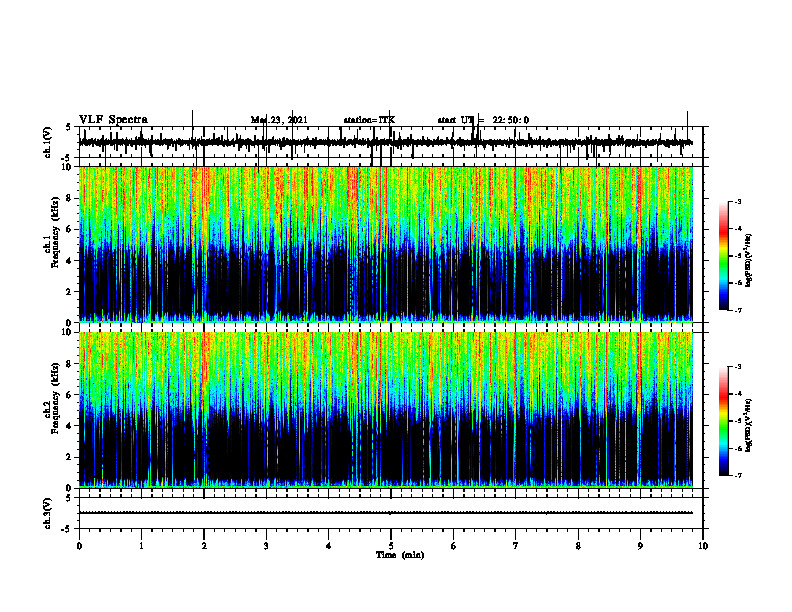Image resolution: width=792 pixels, height=612 pixels.
Task: Click the ch.2 colorbar log(PSD) label
Action: [x=748, y=425]
